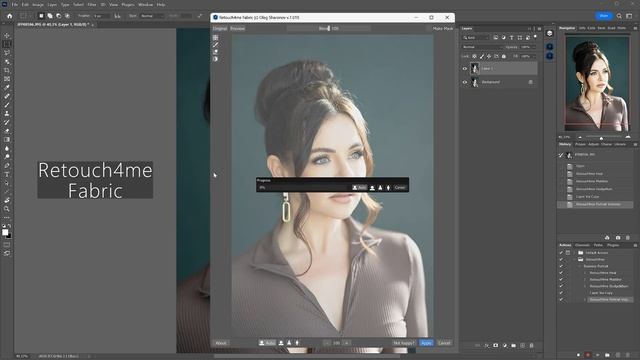This screenshot has width=640, height=360.
Task: Select the Lasso tool
Action: (7, 53)
